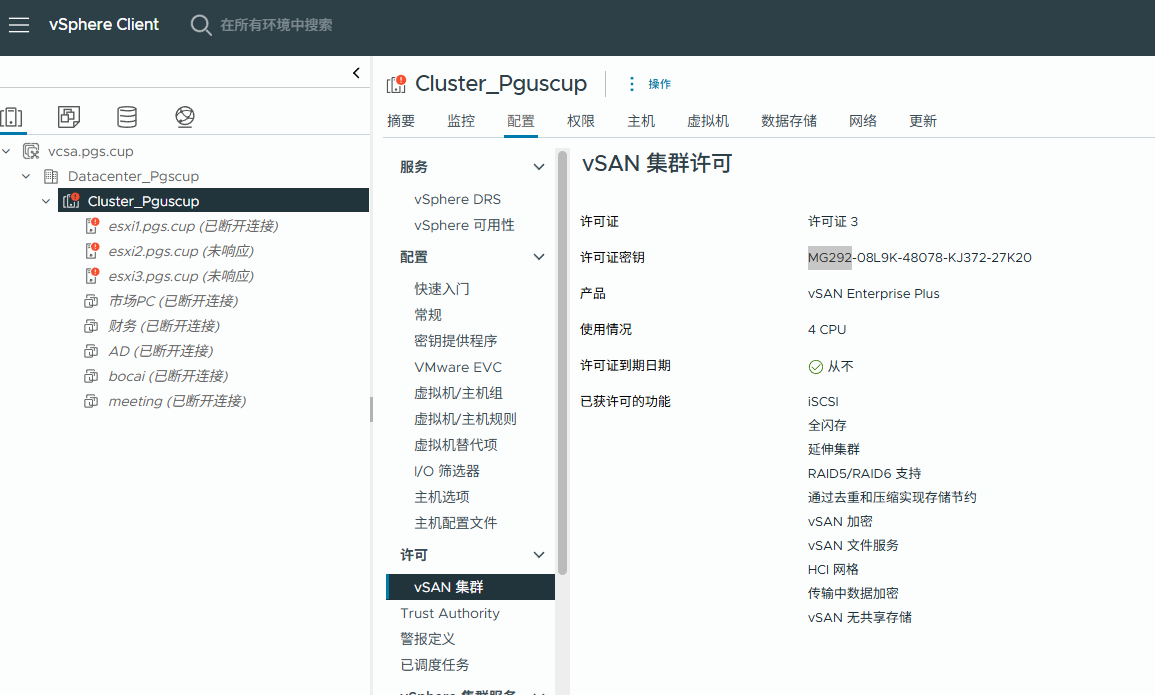Screen dimensions: 1155x695
Task: Click the AD virtual machine icon
Action: point(91,351)
